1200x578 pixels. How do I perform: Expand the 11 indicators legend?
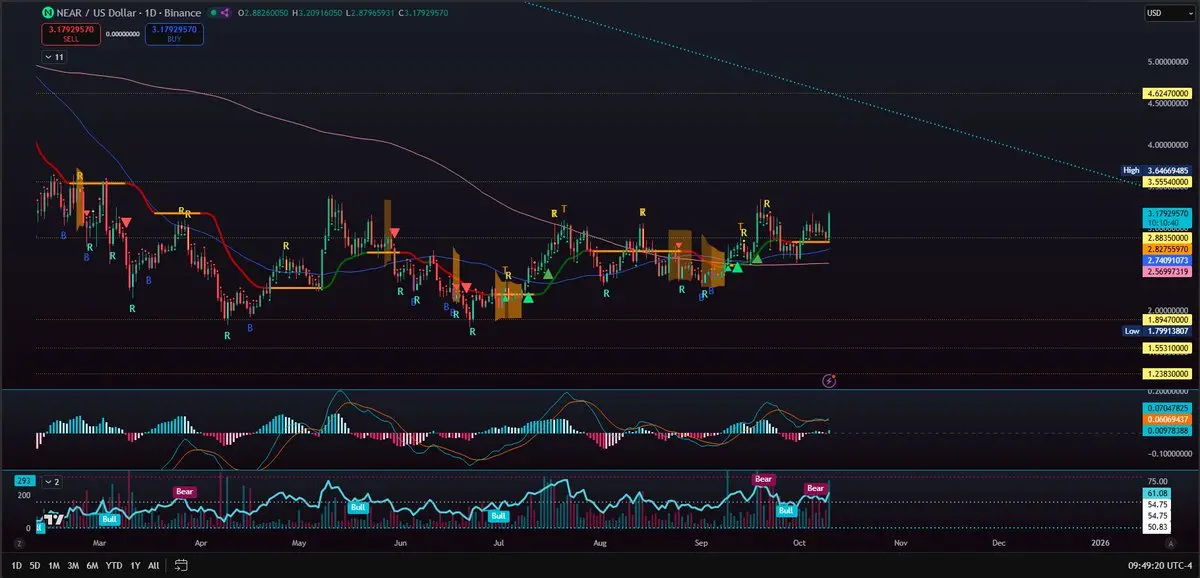pyautogui.click(x=56, y=58)
